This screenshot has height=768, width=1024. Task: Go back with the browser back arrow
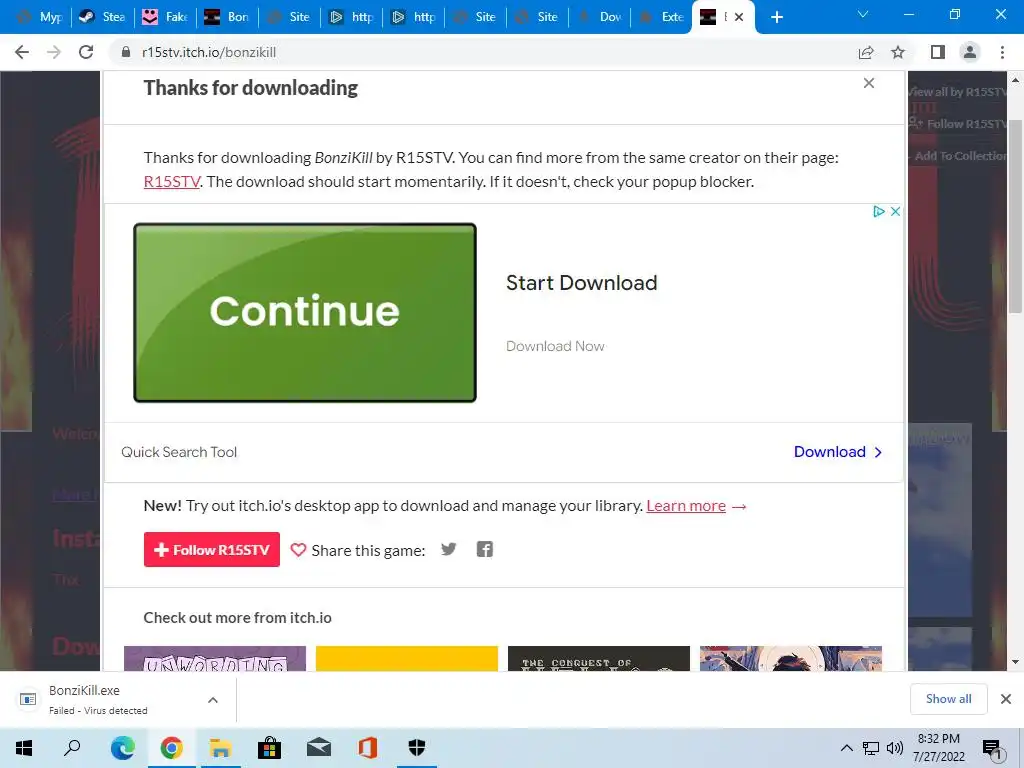(x=22, y=52)
